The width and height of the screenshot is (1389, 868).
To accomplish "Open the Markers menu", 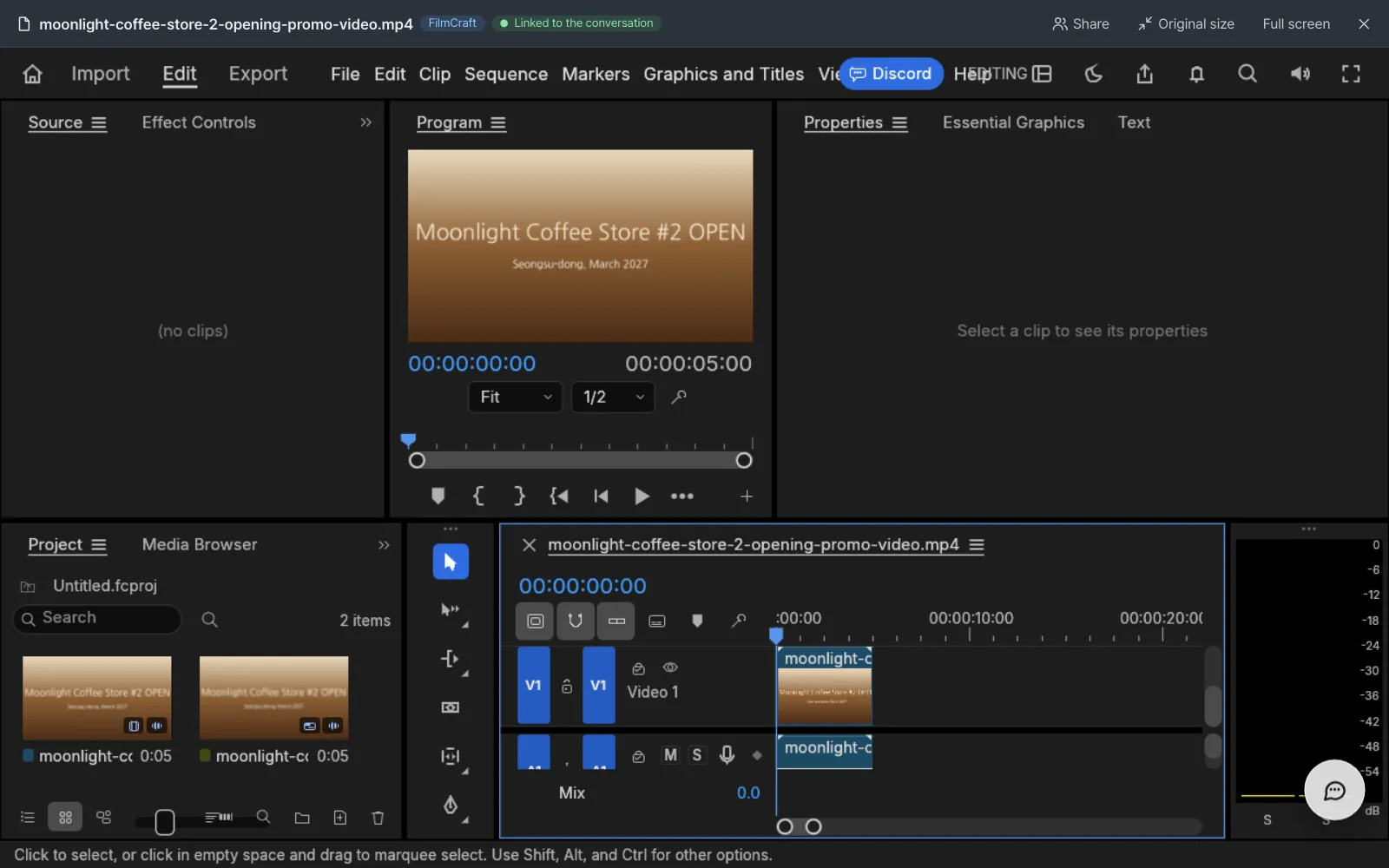I will [x=596, y=74].
